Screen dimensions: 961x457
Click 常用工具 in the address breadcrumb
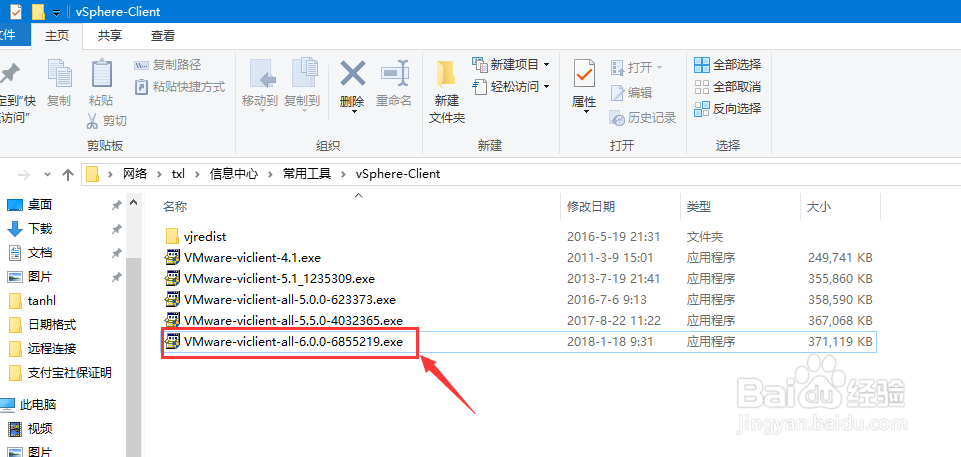(x=306, y=174)
